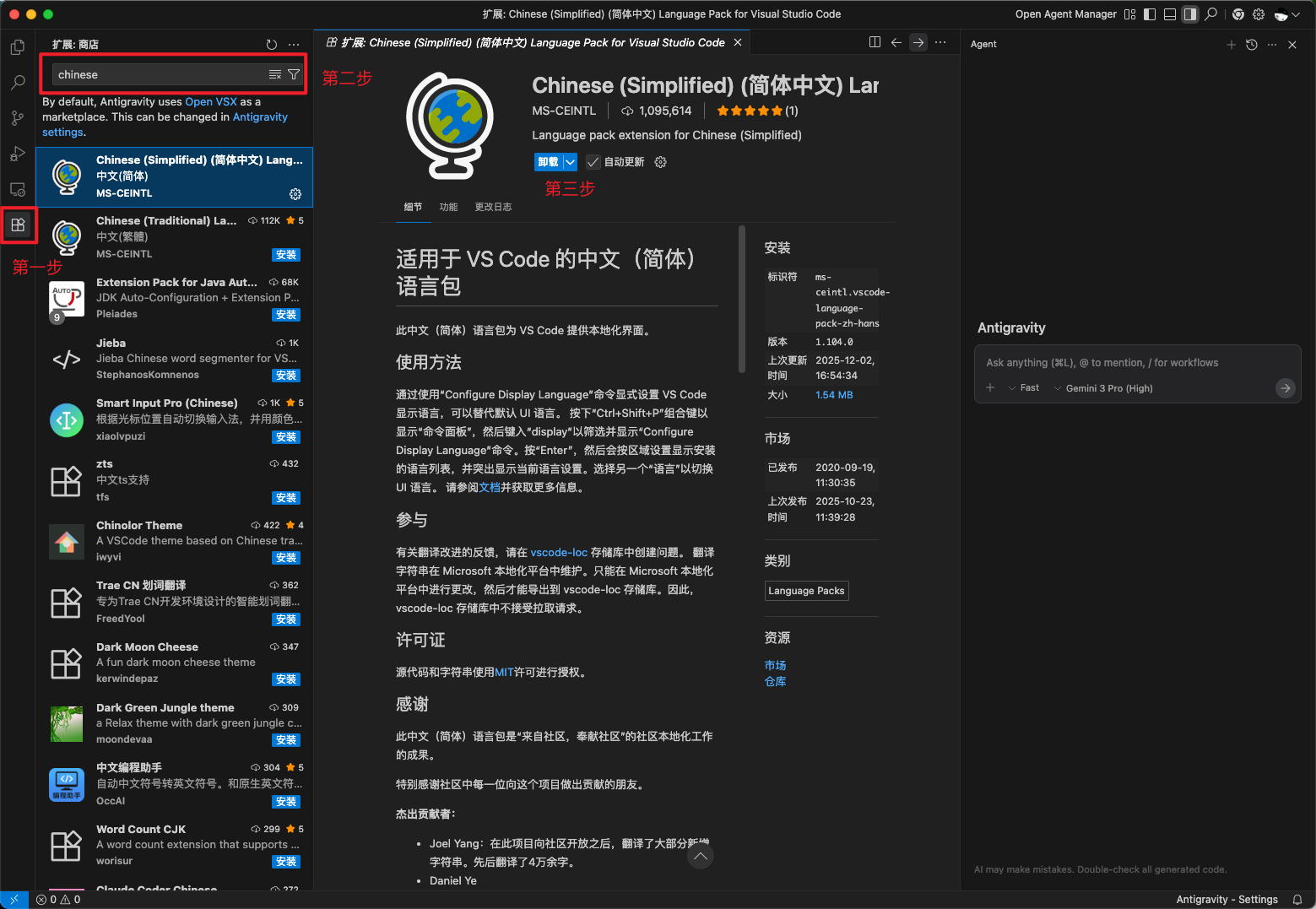Open the Search view in activity bar

point(18,83)
